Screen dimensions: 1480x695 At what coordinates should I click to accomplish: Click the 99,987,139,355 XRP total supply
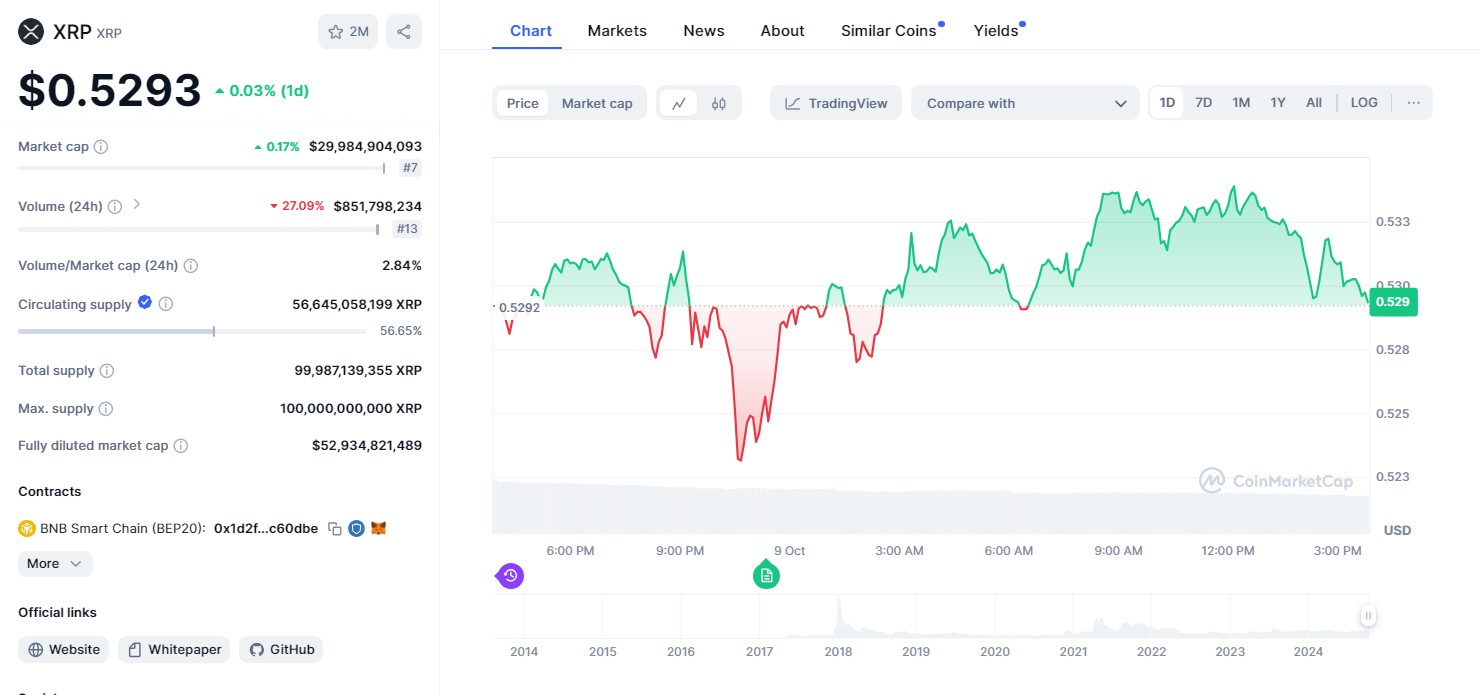tap(358, 371)
